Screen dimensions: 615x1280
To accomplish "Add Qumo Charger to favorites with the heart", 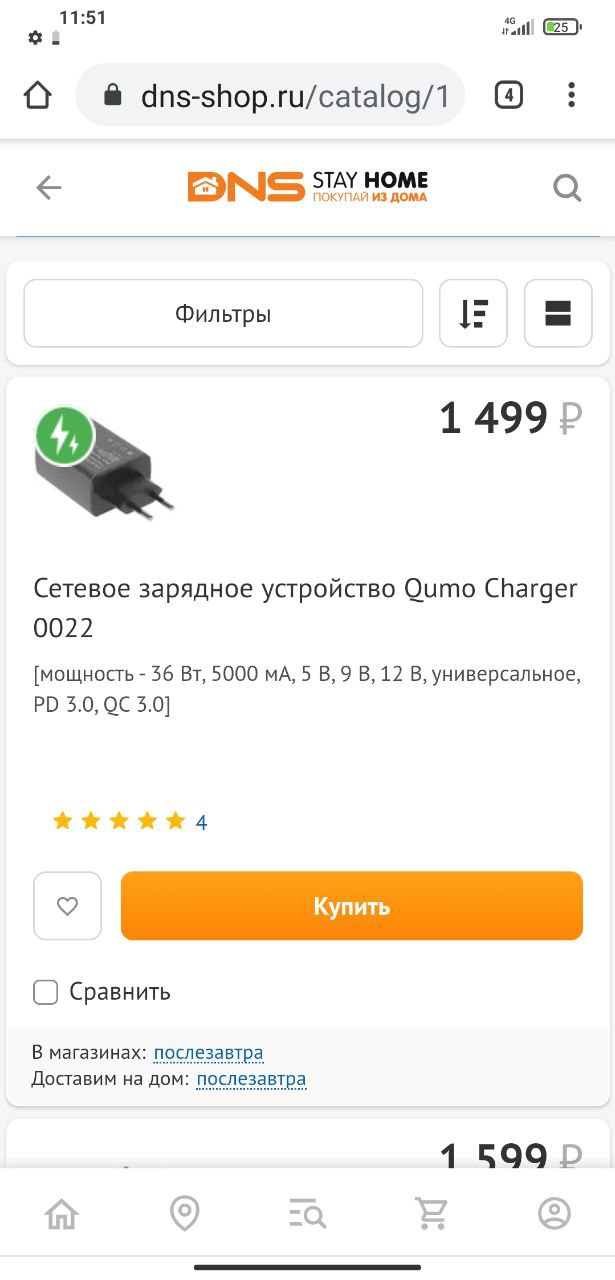I will [x=67, y=906].
